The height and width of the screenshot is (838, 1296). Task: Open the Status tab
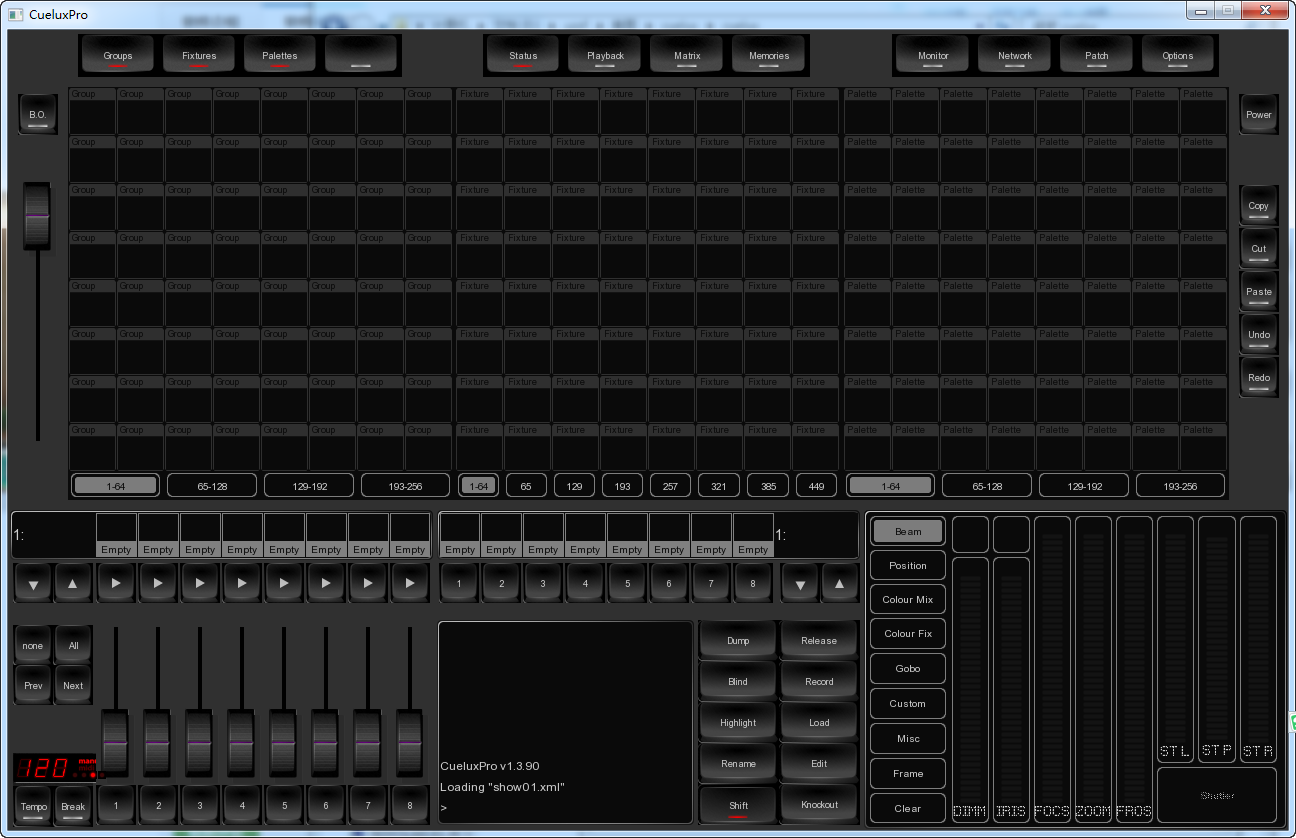coord(523,55)
